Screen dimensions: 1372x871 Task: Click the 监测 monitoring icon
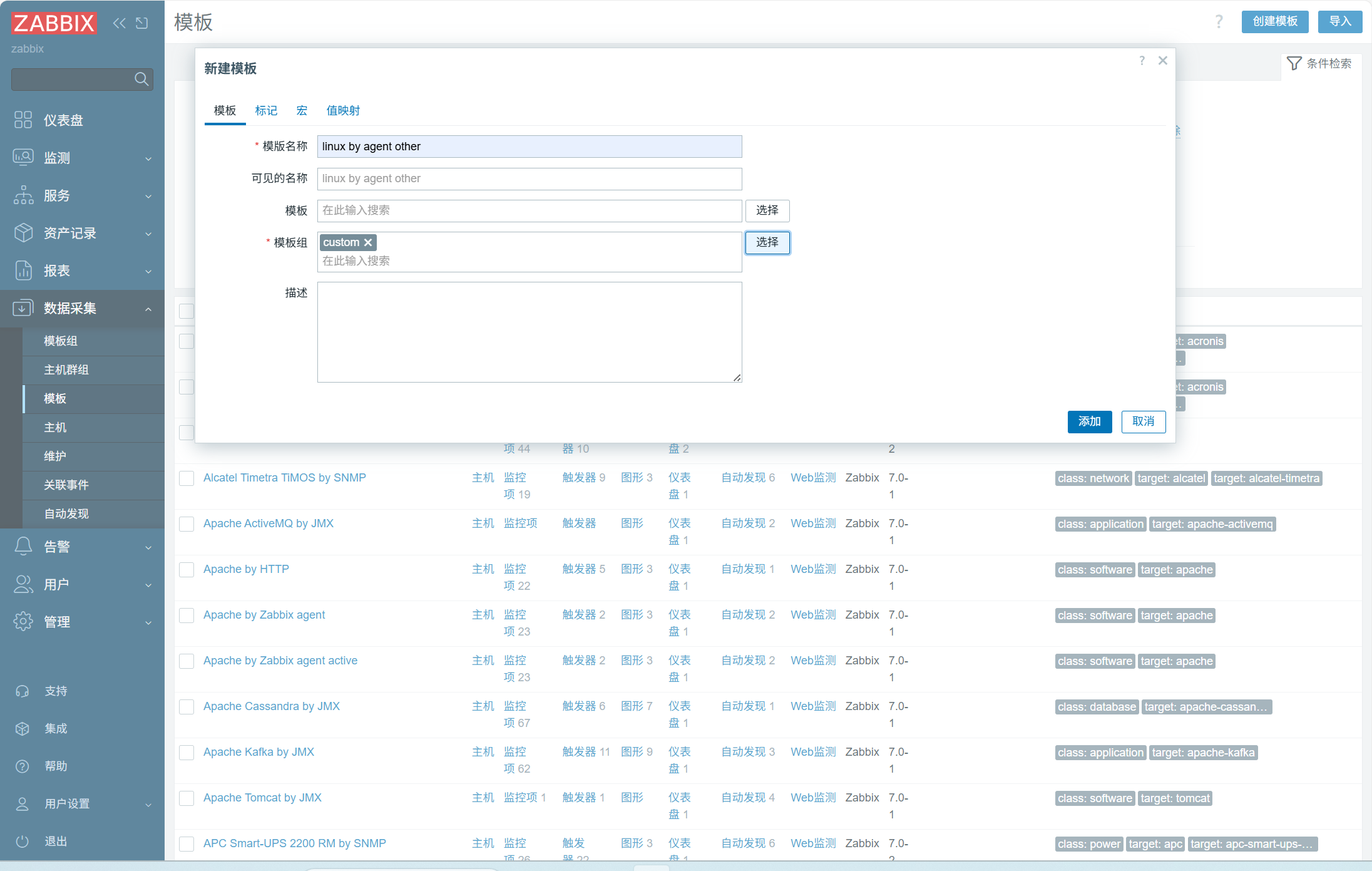23,157
